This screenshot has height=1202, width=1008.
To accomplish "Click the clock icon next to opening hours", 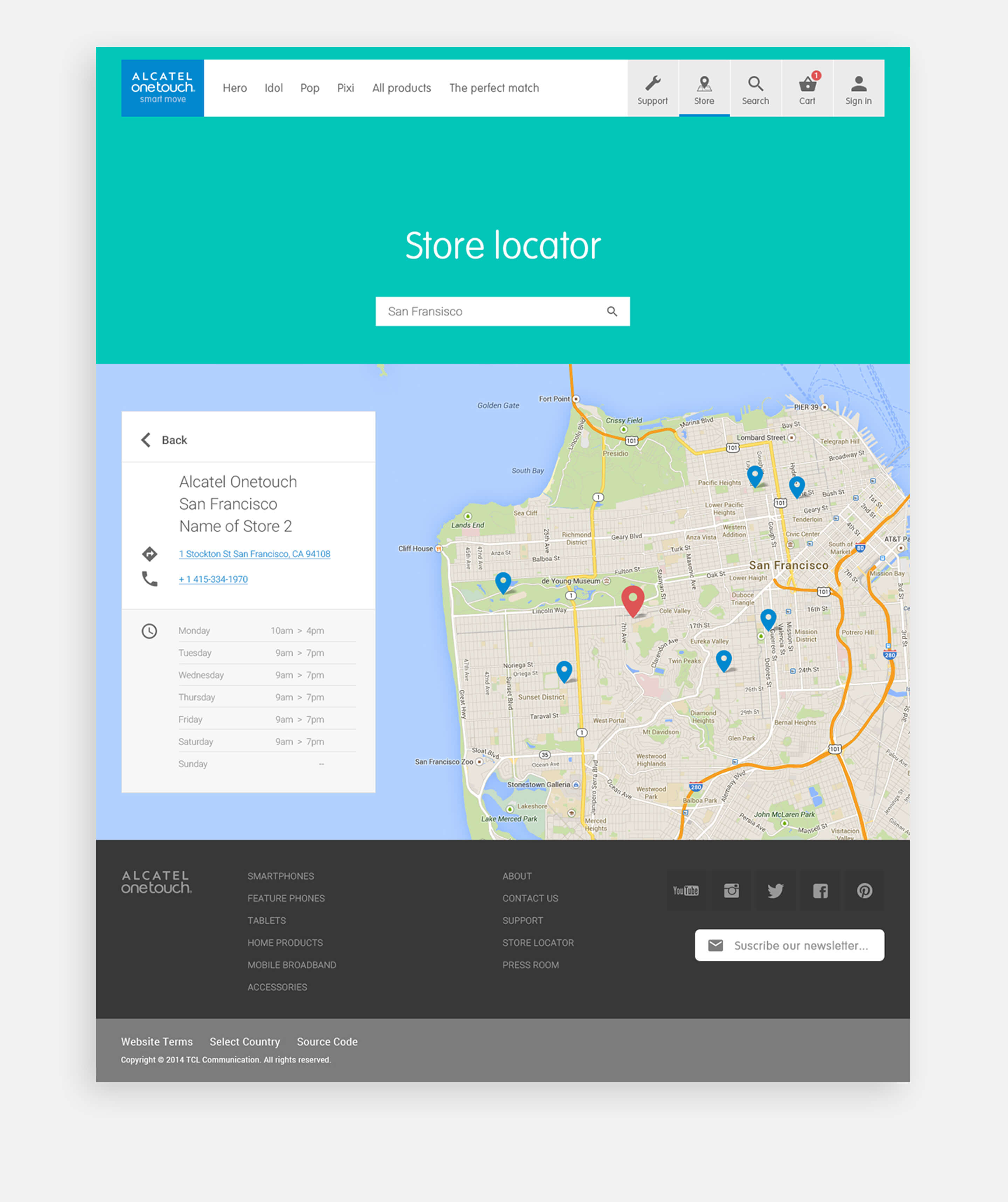I will [x=150, y=631].
